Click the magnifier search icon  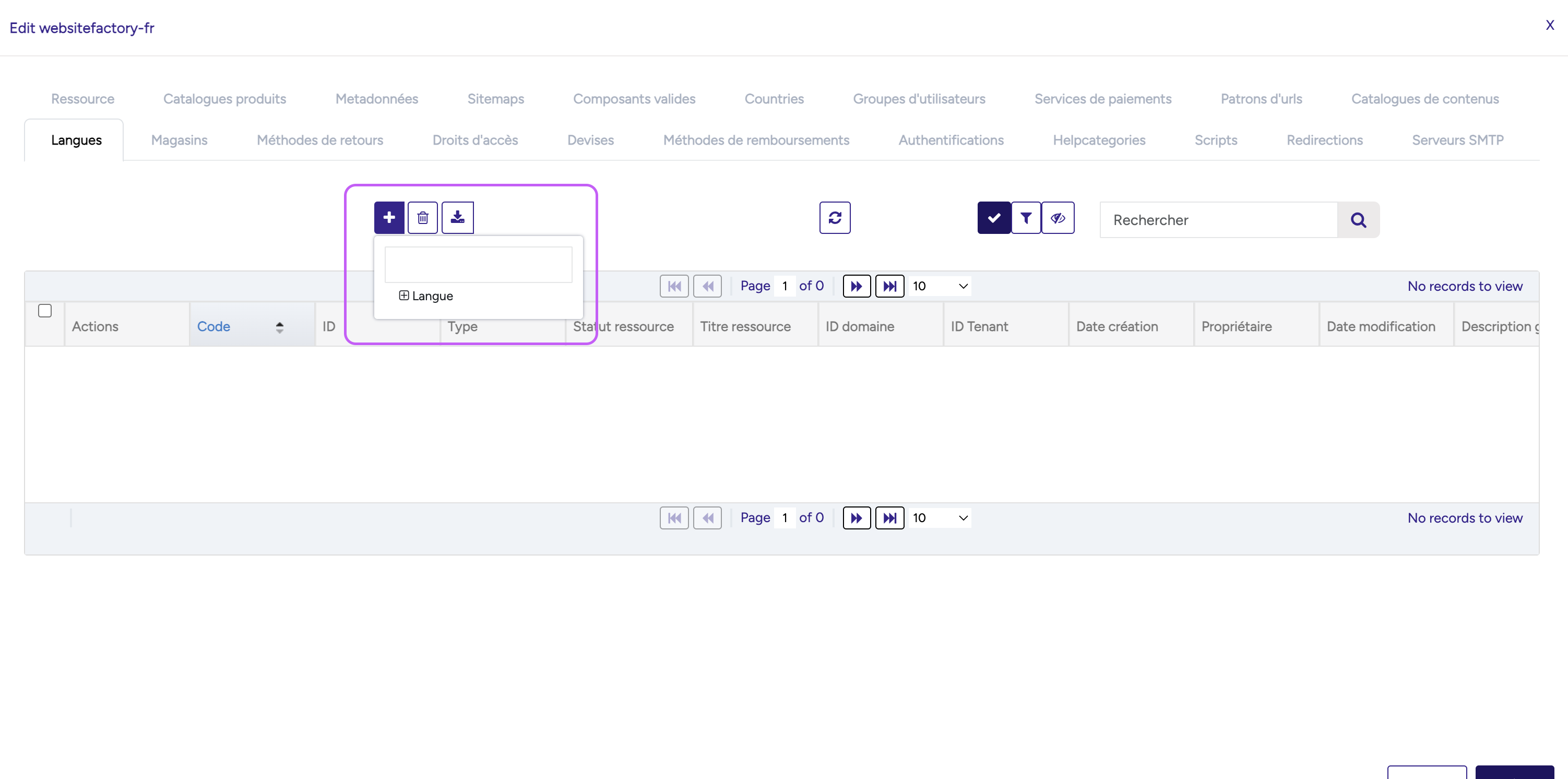coord(1358,220)
